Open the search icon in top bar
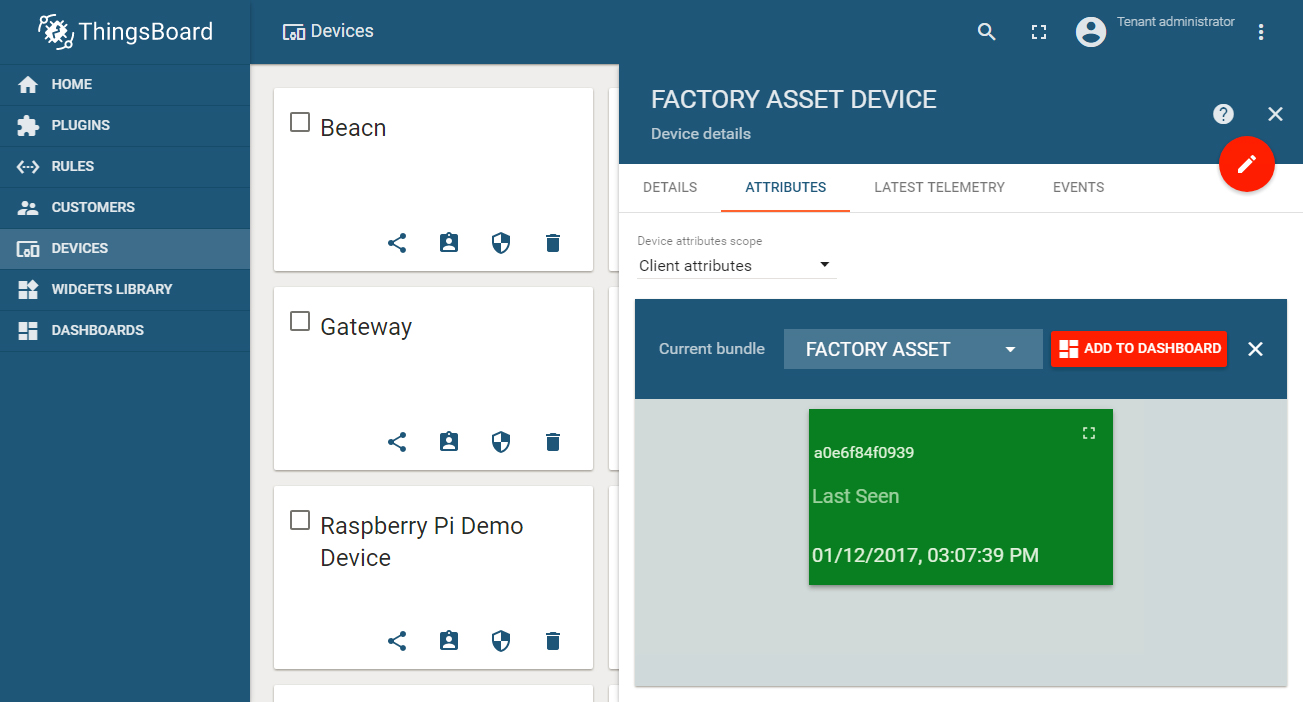Image resolution: width=1303 pixels, height=702 pixels. (987, 32)
